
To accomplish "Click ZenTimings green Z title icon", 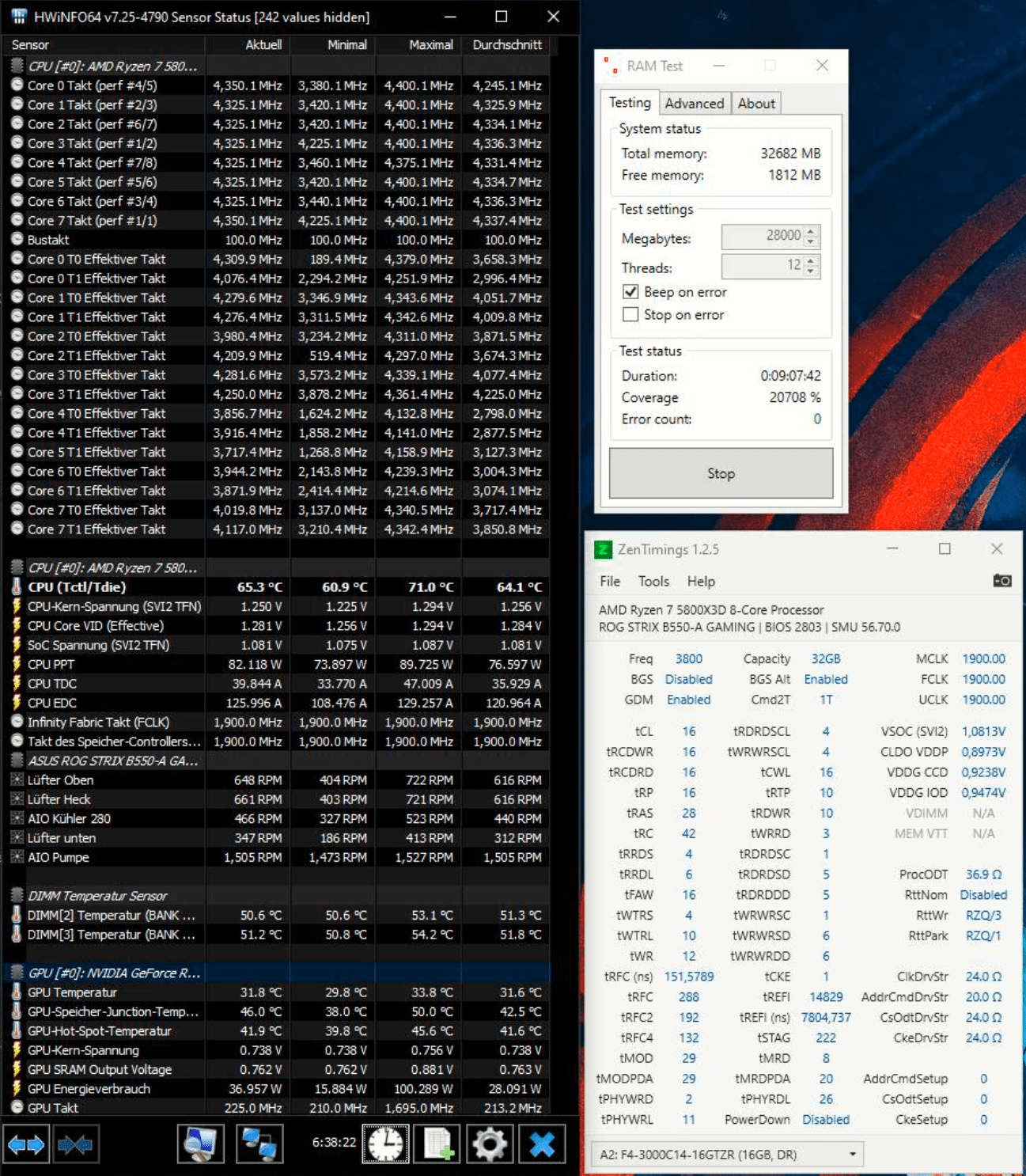I will coord(603,549).
